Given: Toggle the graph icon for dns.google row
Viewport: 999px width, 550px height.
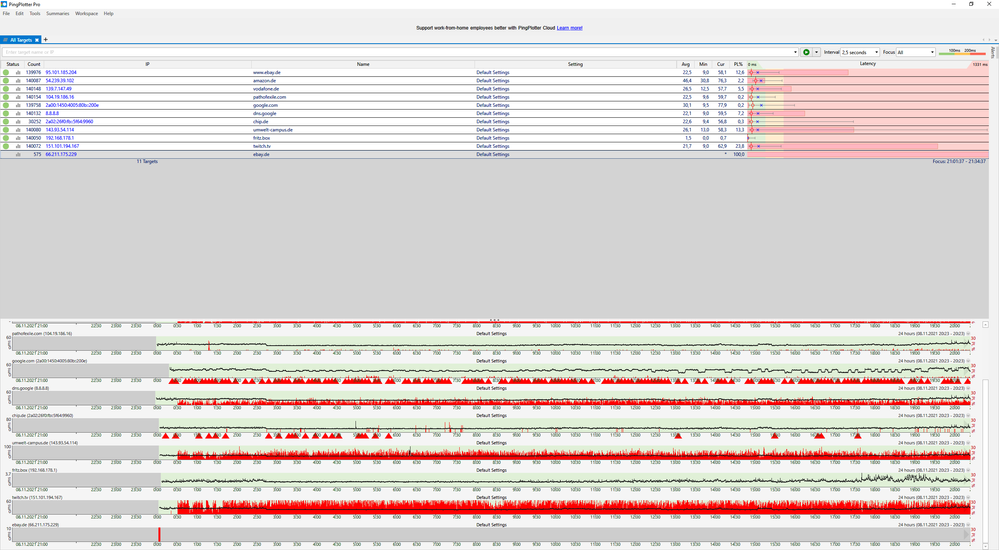Looking at the screenshot, I should pos(18,113).
